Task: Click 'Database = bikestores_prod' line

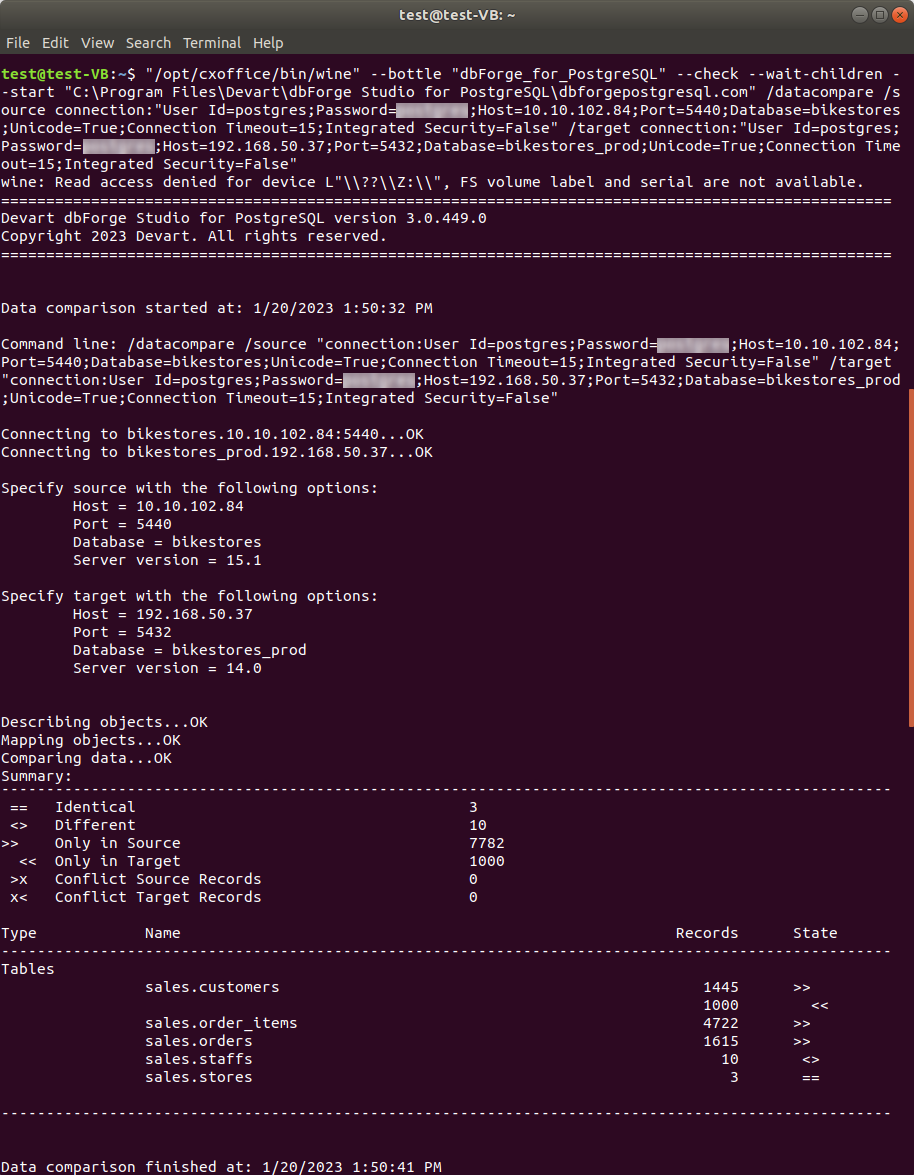Action: [190, 650]
